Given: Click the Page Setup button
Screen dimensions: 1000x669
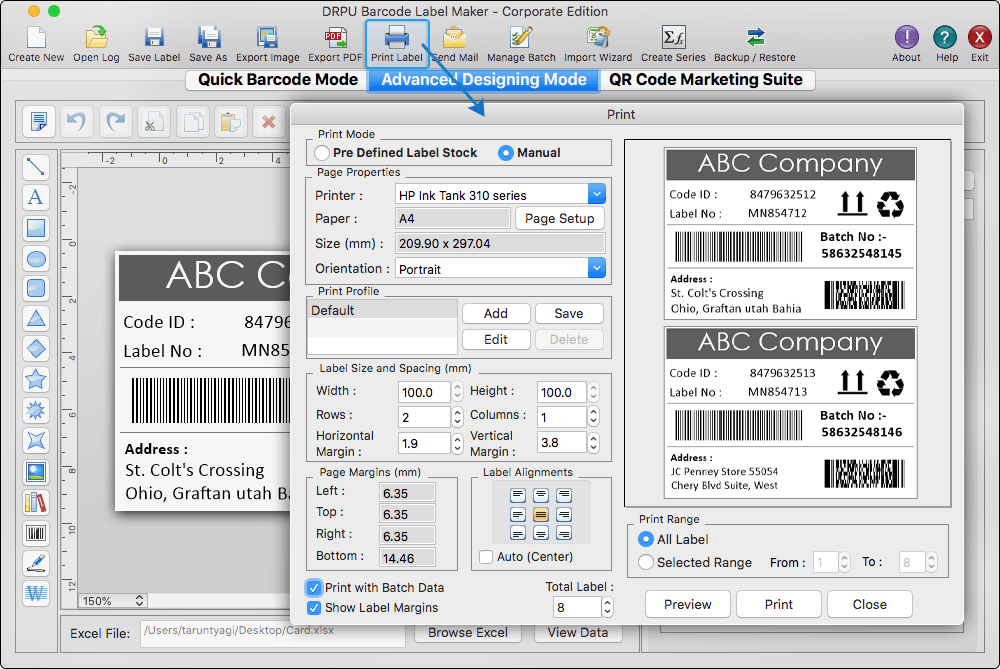Looking at the screenshot, I should (x=559, y=218).
